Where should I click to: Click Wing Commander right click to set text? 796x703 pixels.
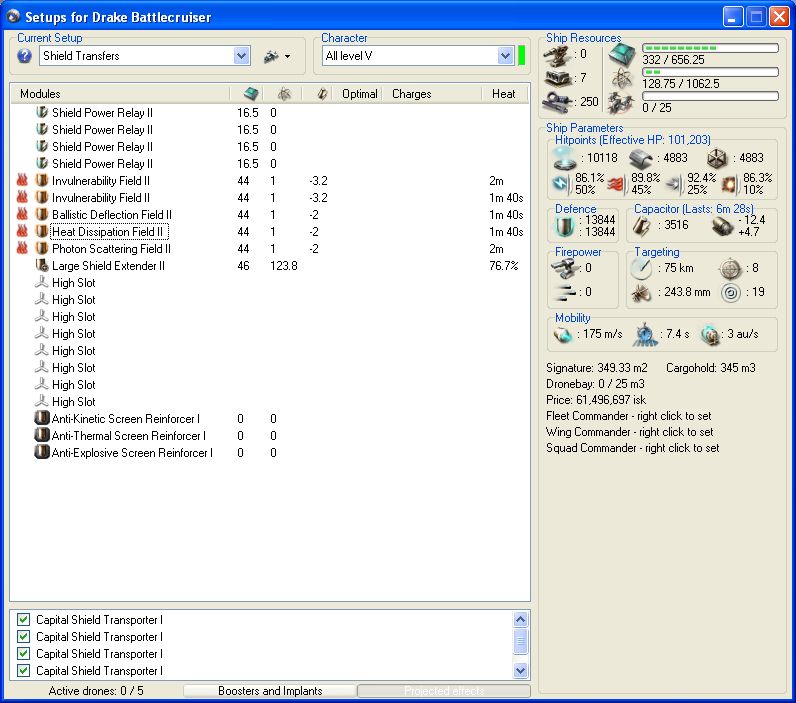629,432
